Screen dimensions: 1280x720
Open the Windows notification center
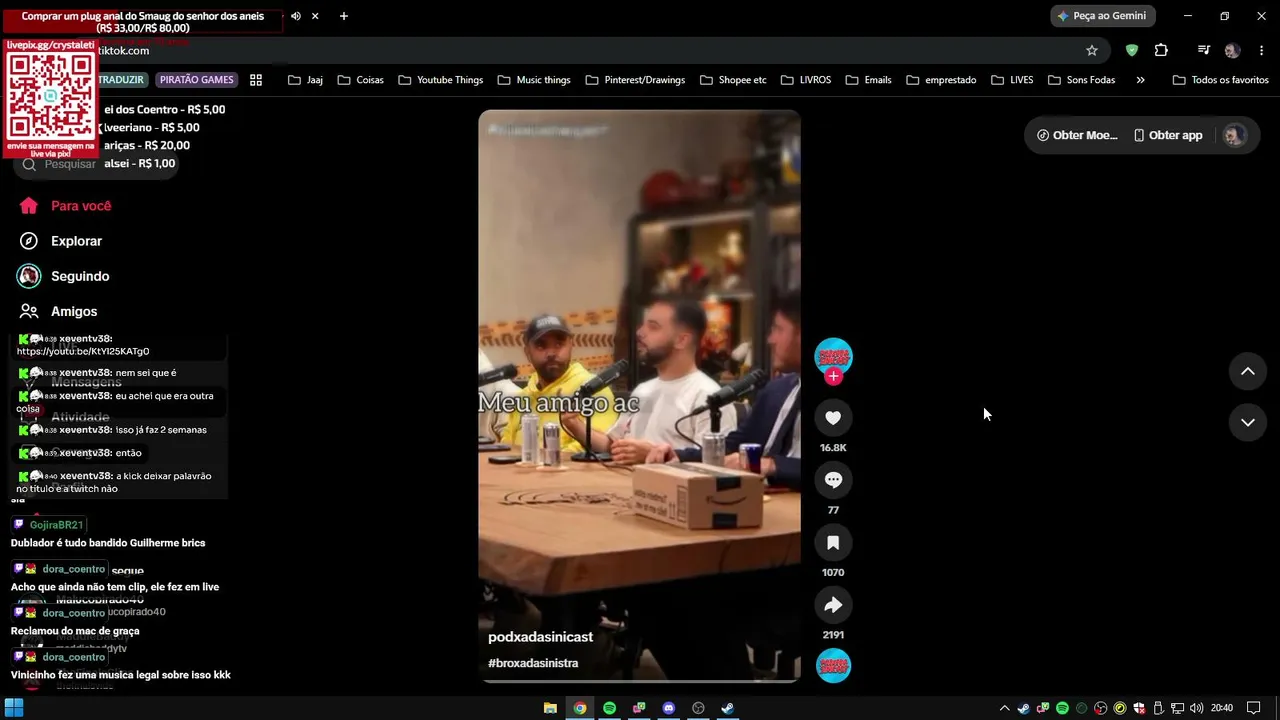pos(1253,708)
